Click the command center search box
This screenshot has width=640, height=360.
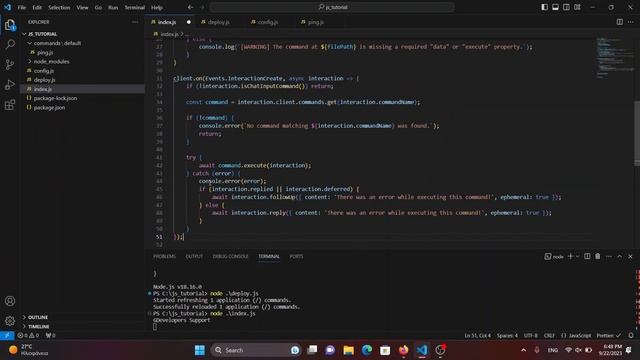tap(332, 7)
